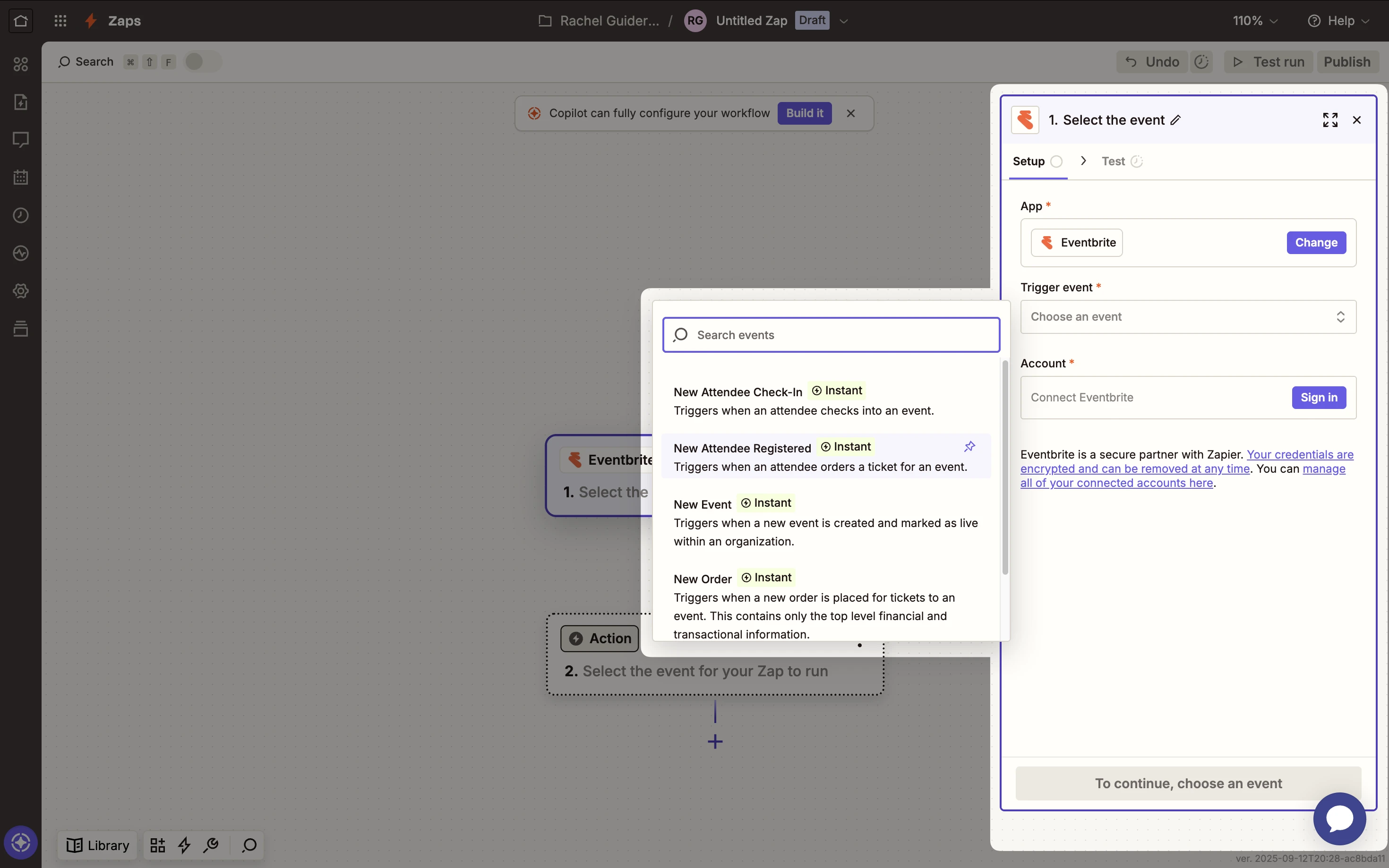Expand the step panel to full screen
The width and height of the screenshot is (1389, 868).
click(1330, 120)
